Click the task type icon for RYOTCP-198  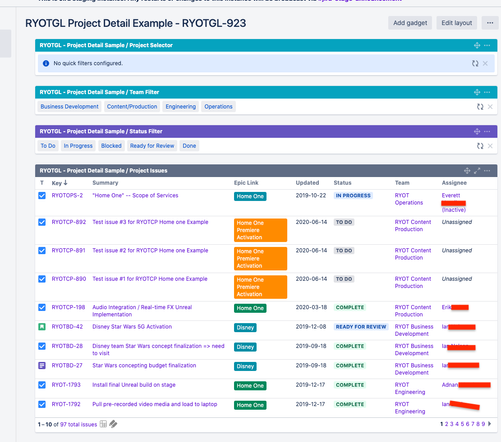click(x=42, y=307)
